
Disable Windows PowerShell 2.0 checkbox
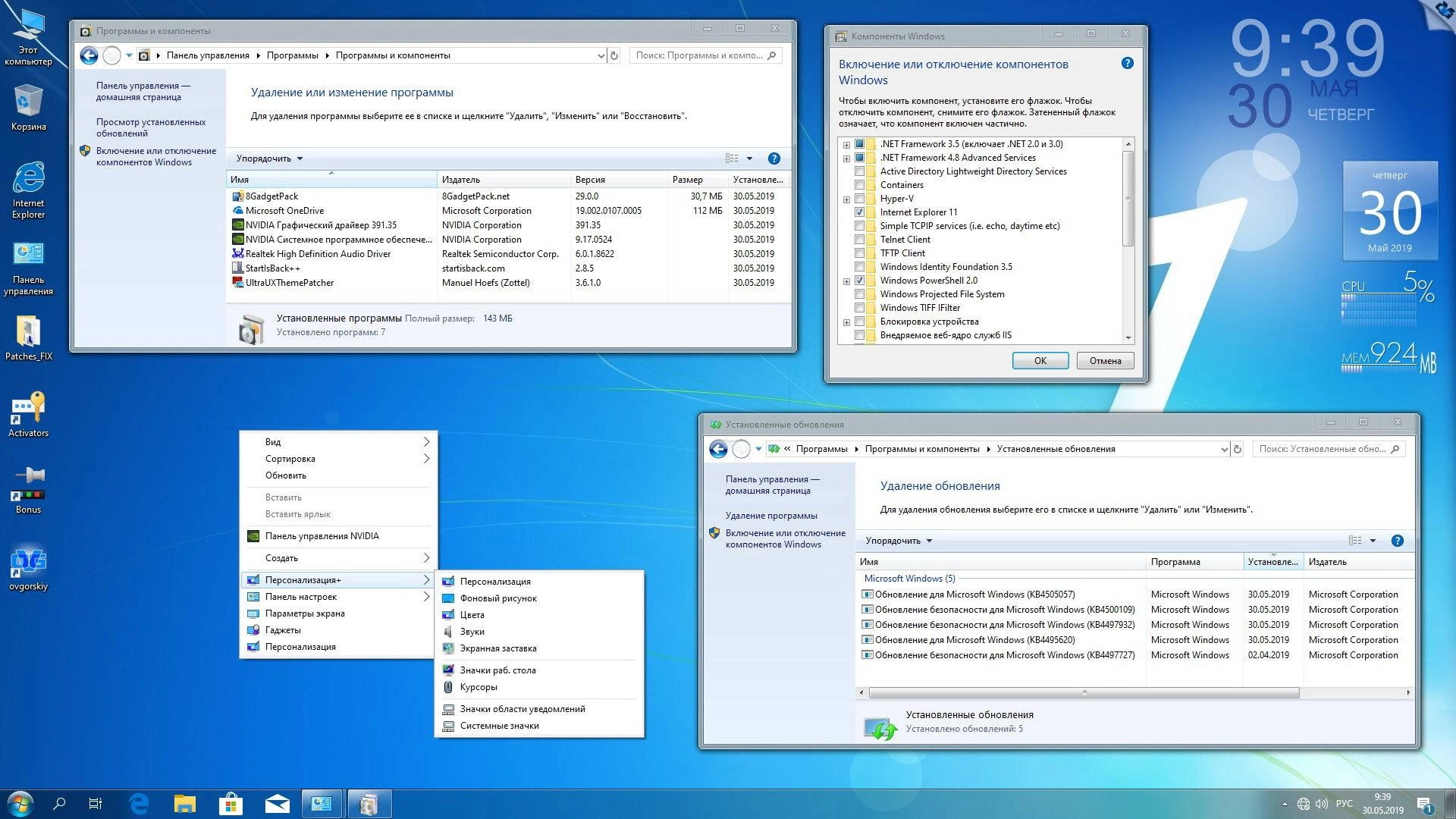[859, 280]
